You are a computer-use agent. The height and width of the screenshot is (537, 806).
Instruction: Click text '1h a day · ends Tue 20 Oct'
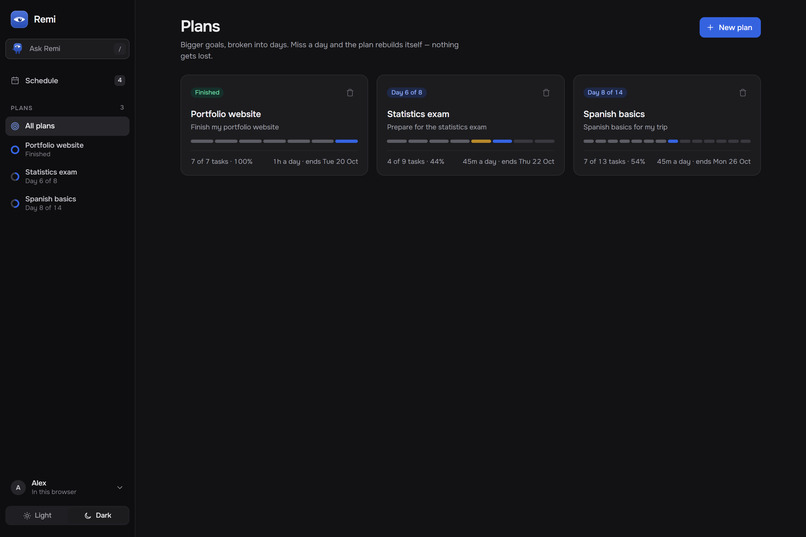(316, 161)
